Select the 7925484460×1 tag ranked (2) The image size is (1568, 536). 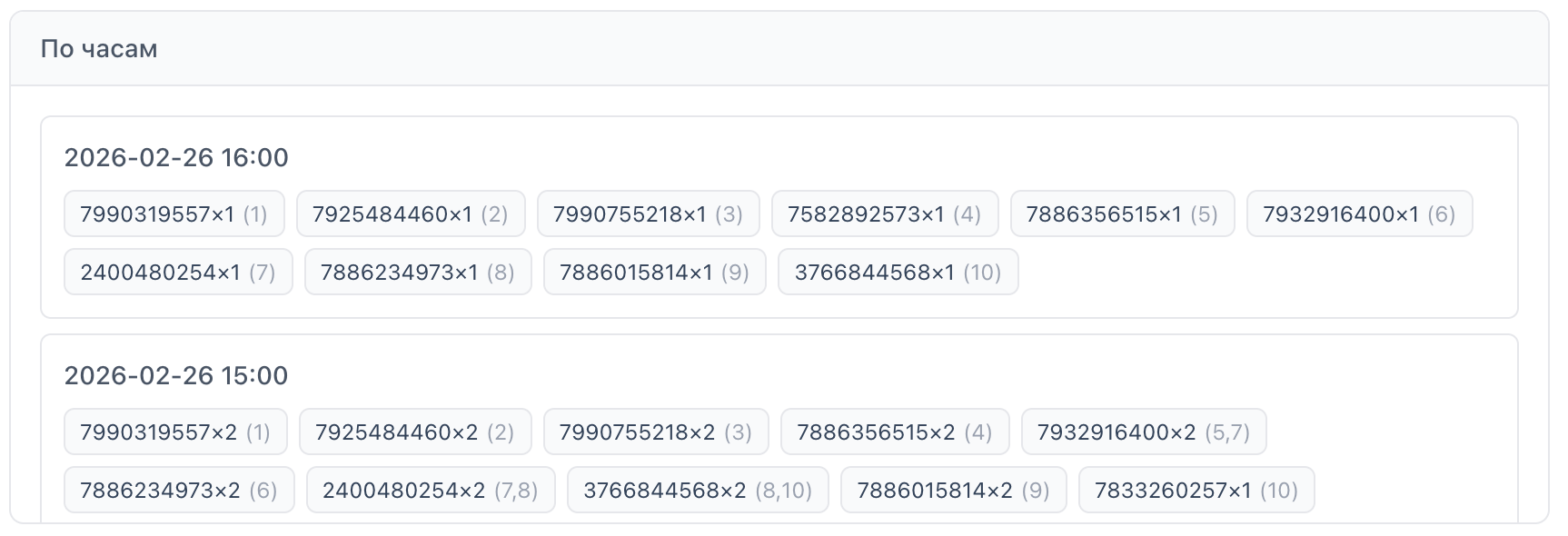pos(410,214)
